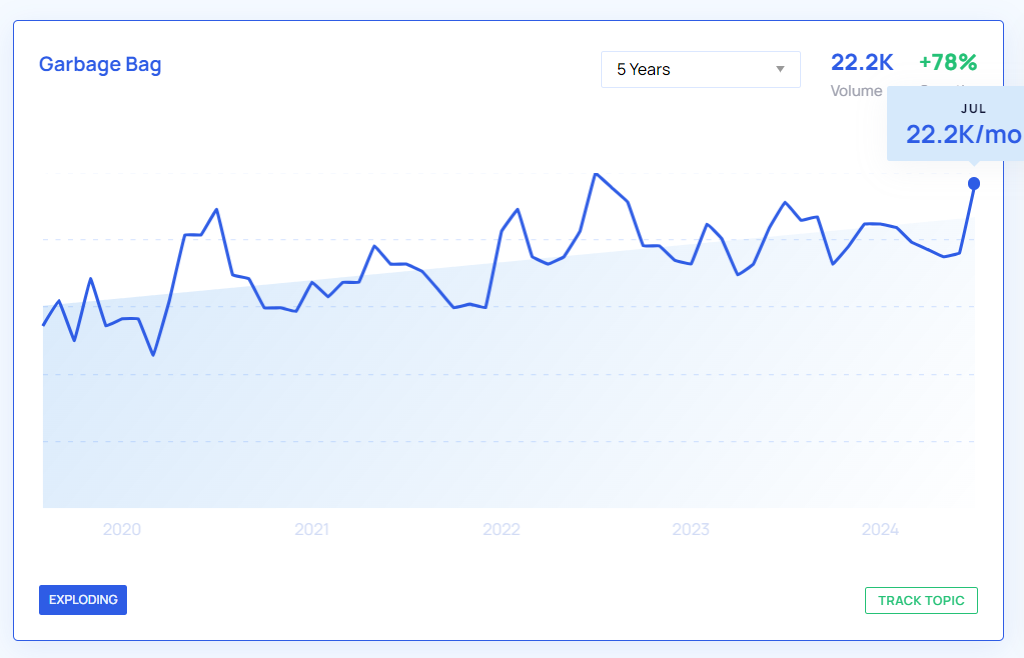Select the 2020 x-axis year label

tap(122, 529)
